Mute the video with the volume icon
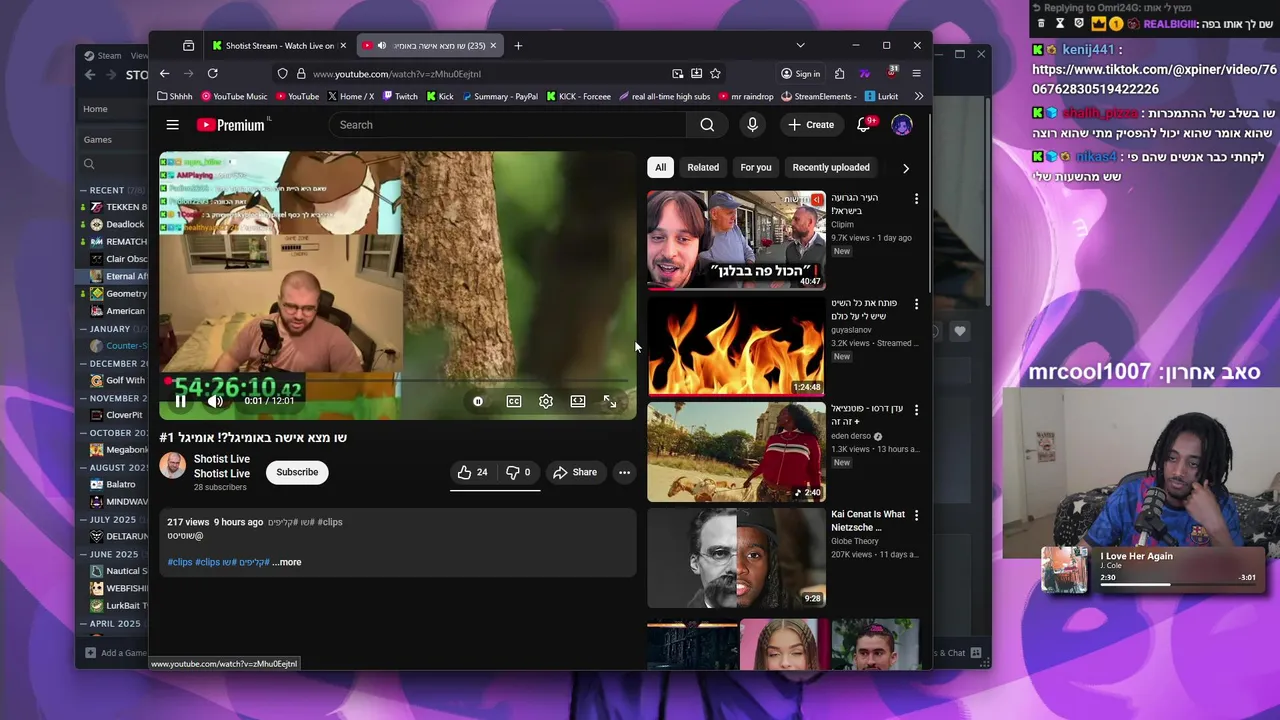This screenshot has width=1280, height=720. pos(215,401)
